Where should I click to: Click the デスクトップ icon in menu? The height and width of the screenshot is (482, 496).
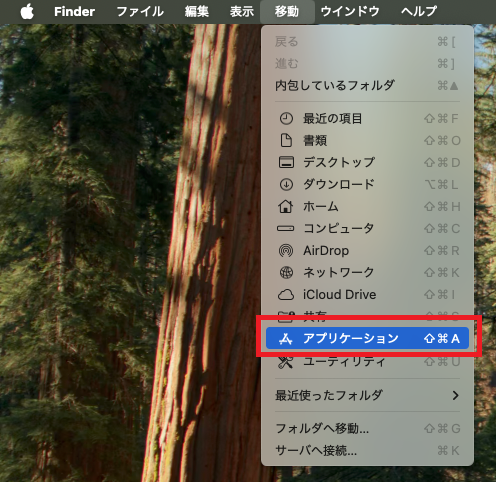(286, 162)
